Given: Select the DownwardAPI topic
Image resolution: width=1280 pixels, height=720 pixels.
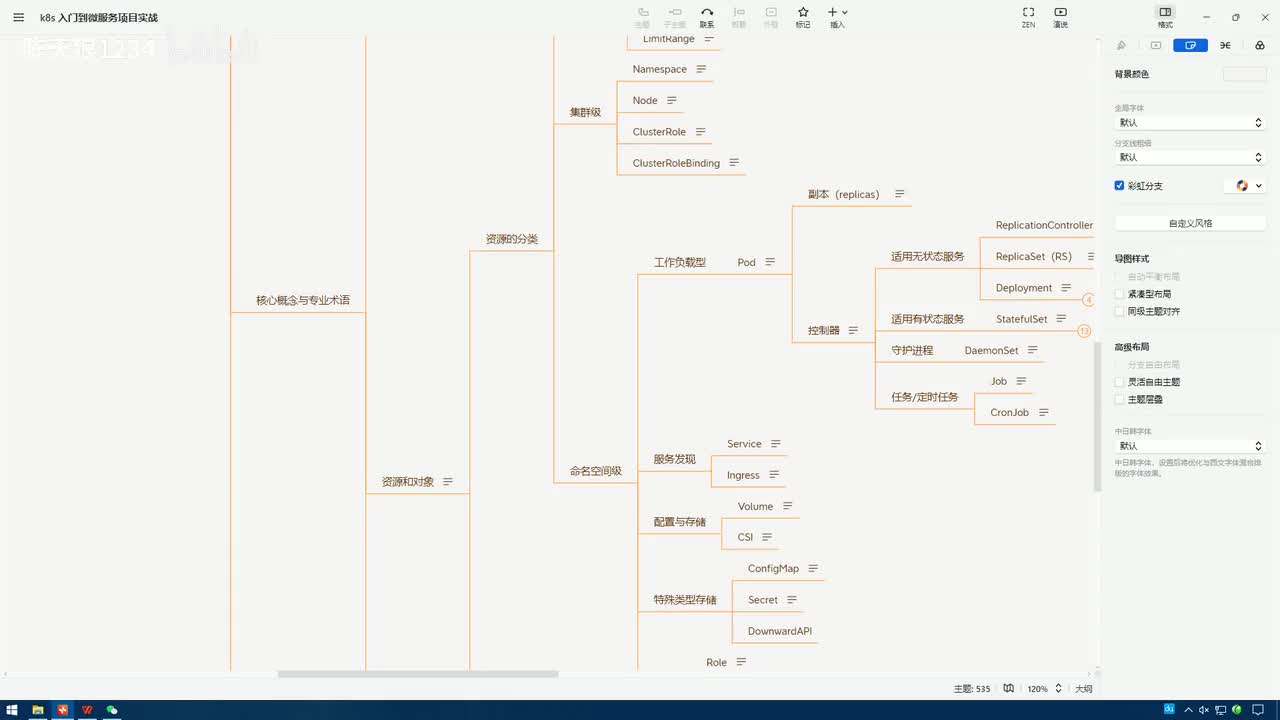Looking at the screenshot, I should (x=780, y=631).
